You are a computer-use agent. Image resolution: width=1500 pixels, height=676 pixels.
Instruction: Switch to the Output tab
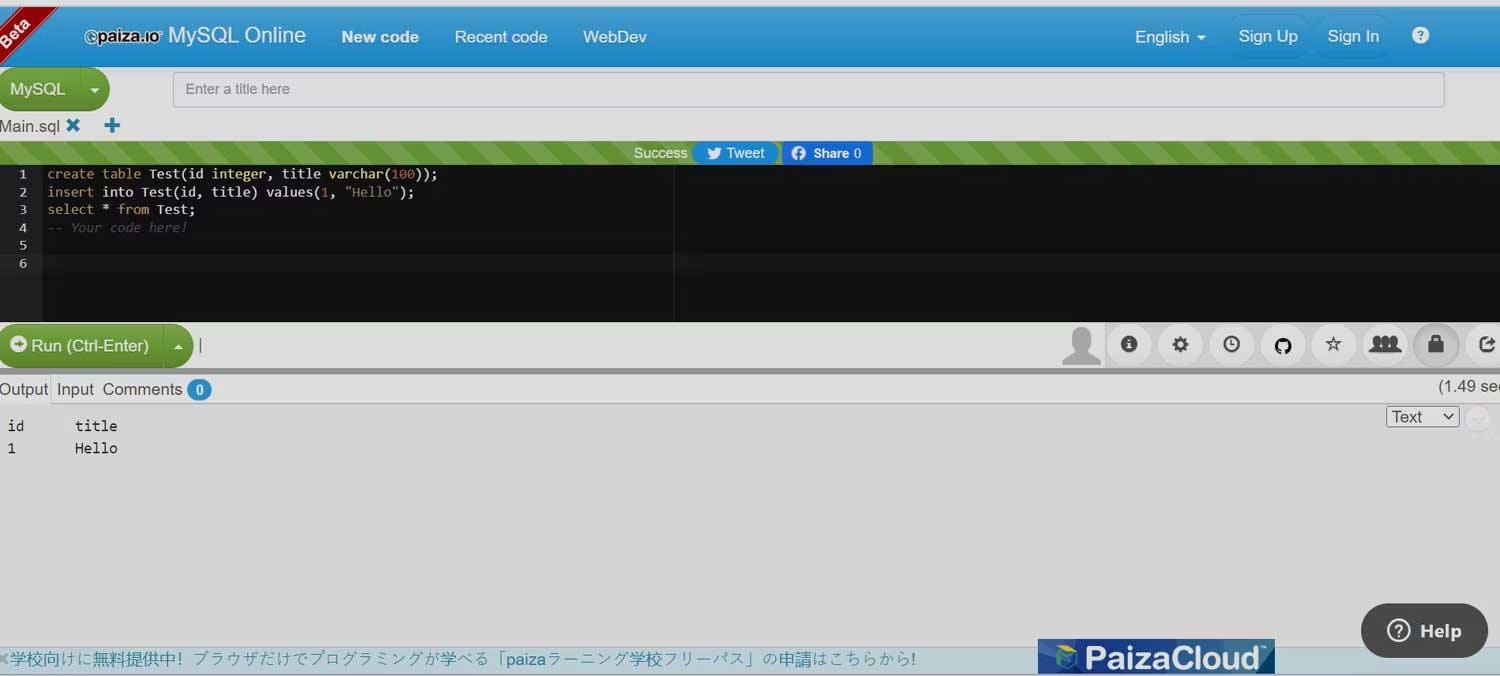[24, 389]
